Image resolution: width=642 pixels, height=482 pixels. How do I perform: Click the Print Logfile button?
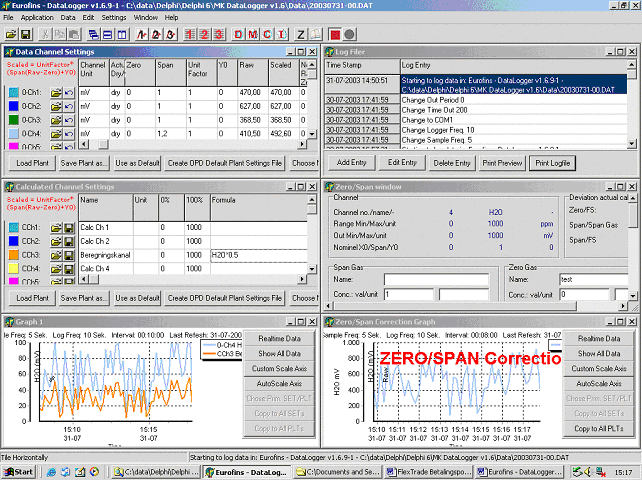(552, 163)
